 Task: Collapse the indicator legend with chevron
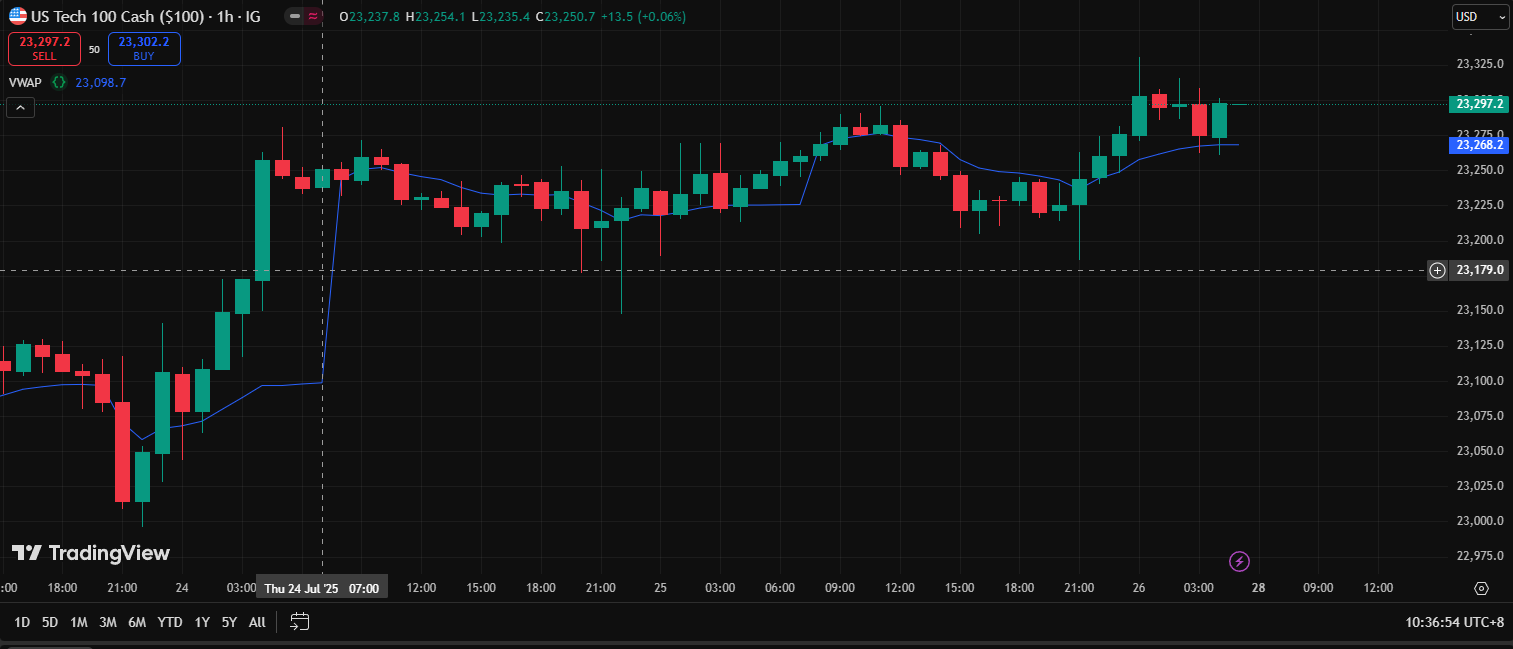pyautogui.click(x=20, y=108)
